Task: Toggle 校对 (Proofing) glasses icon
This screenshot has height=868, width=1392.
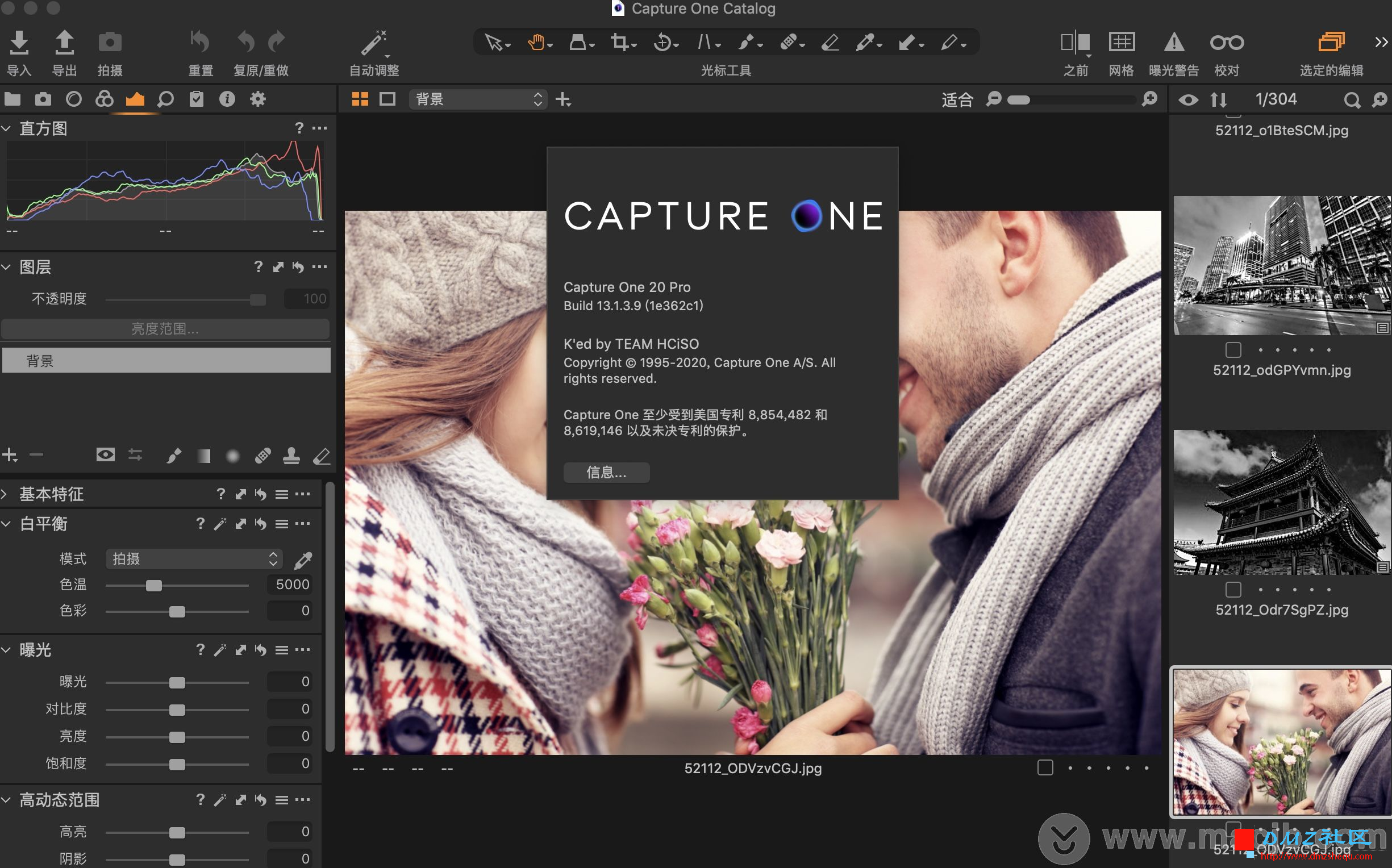Action: pos(1227,42)
